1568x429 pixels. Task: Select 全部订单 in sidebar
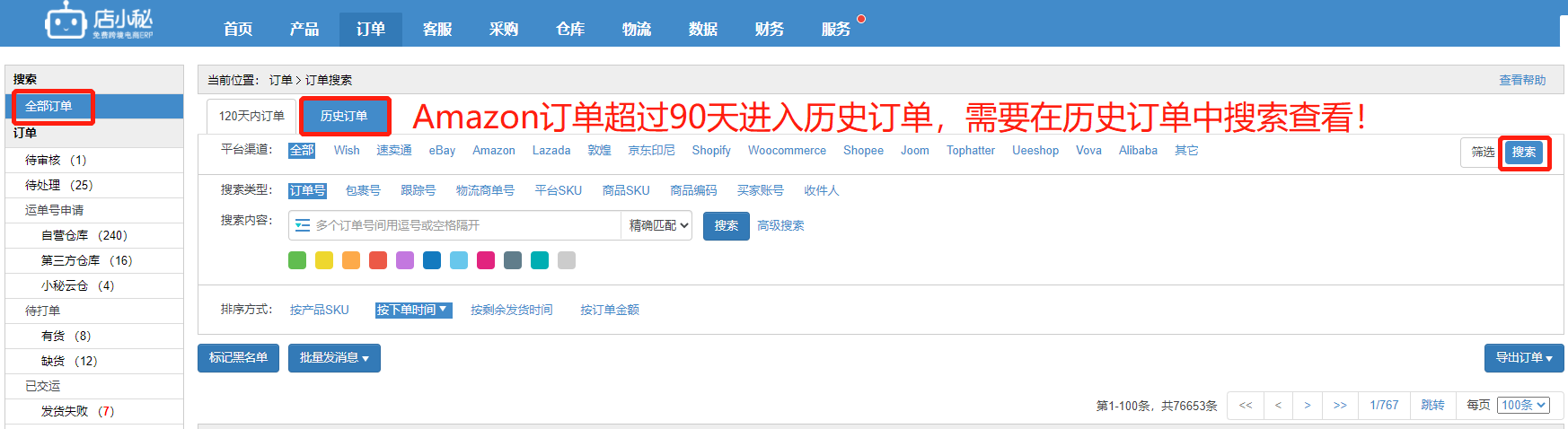pyautogui.click(x=94, y=106)
